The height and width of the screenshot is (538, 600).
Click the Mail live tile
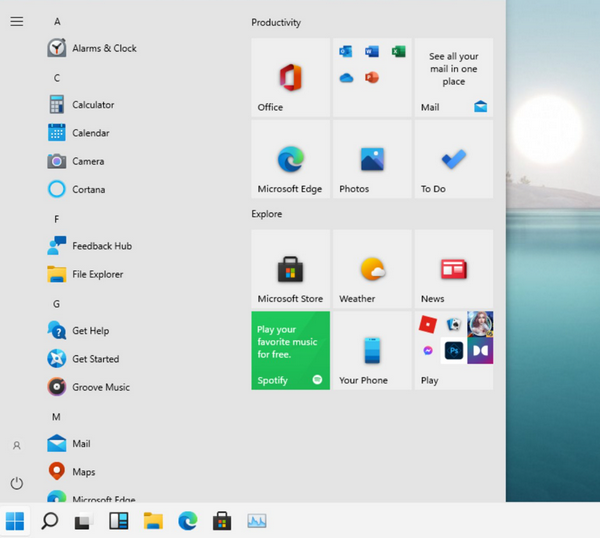click(454, 77)
